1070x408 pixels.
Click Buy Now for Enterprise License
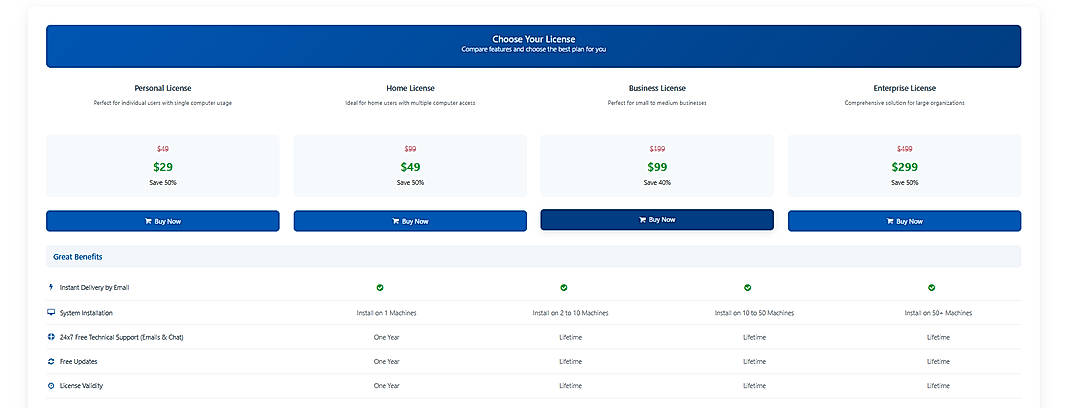tap(904, 221)
